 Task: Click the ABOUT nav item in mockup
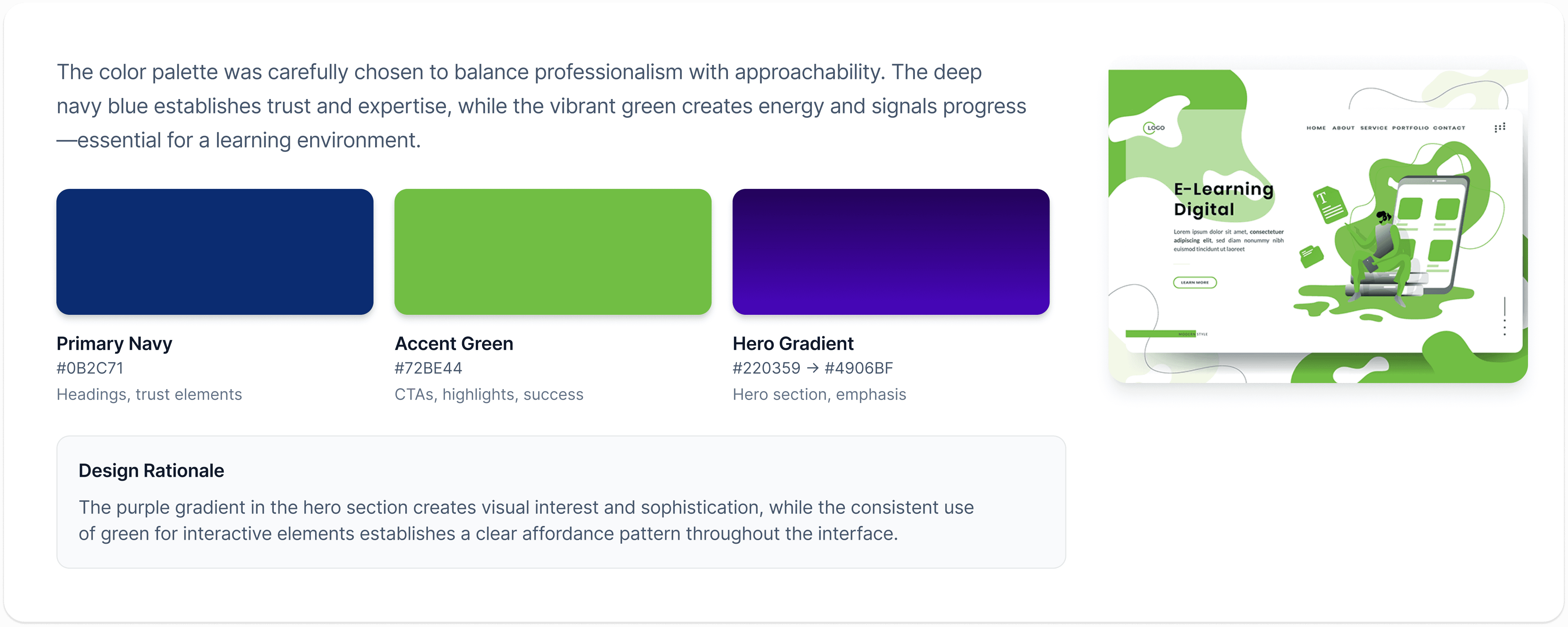(x=1343, y=128)
